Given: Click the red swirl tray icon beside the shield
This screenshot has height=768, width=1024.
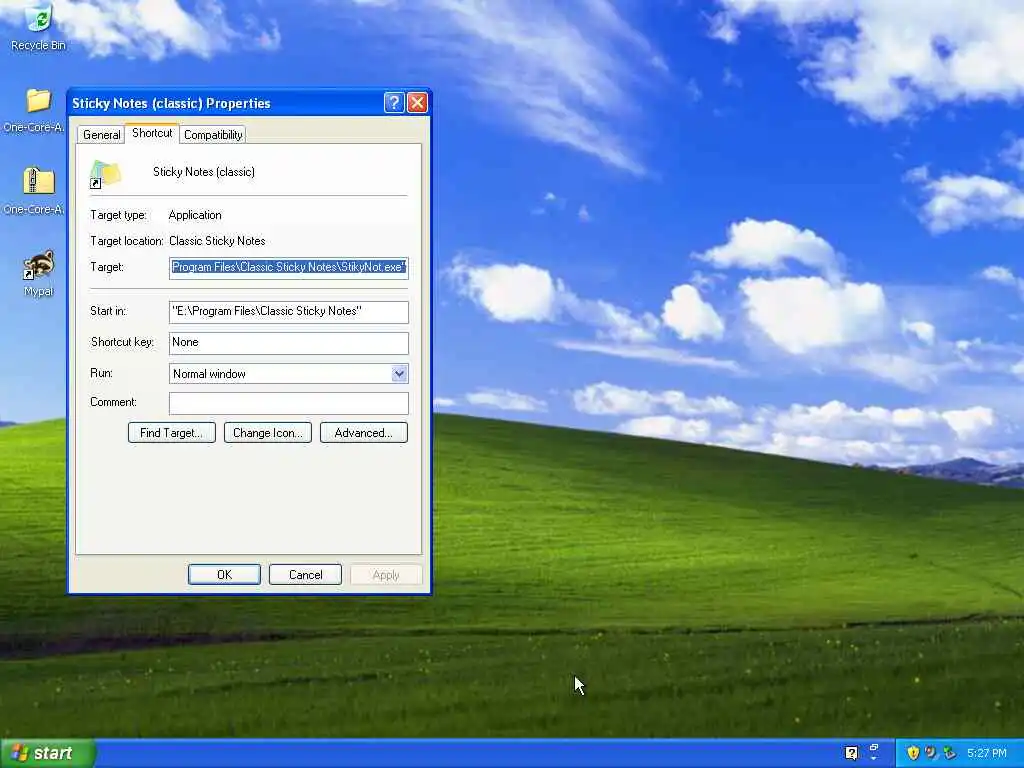Looking at the screenshot, I should 931,753.
